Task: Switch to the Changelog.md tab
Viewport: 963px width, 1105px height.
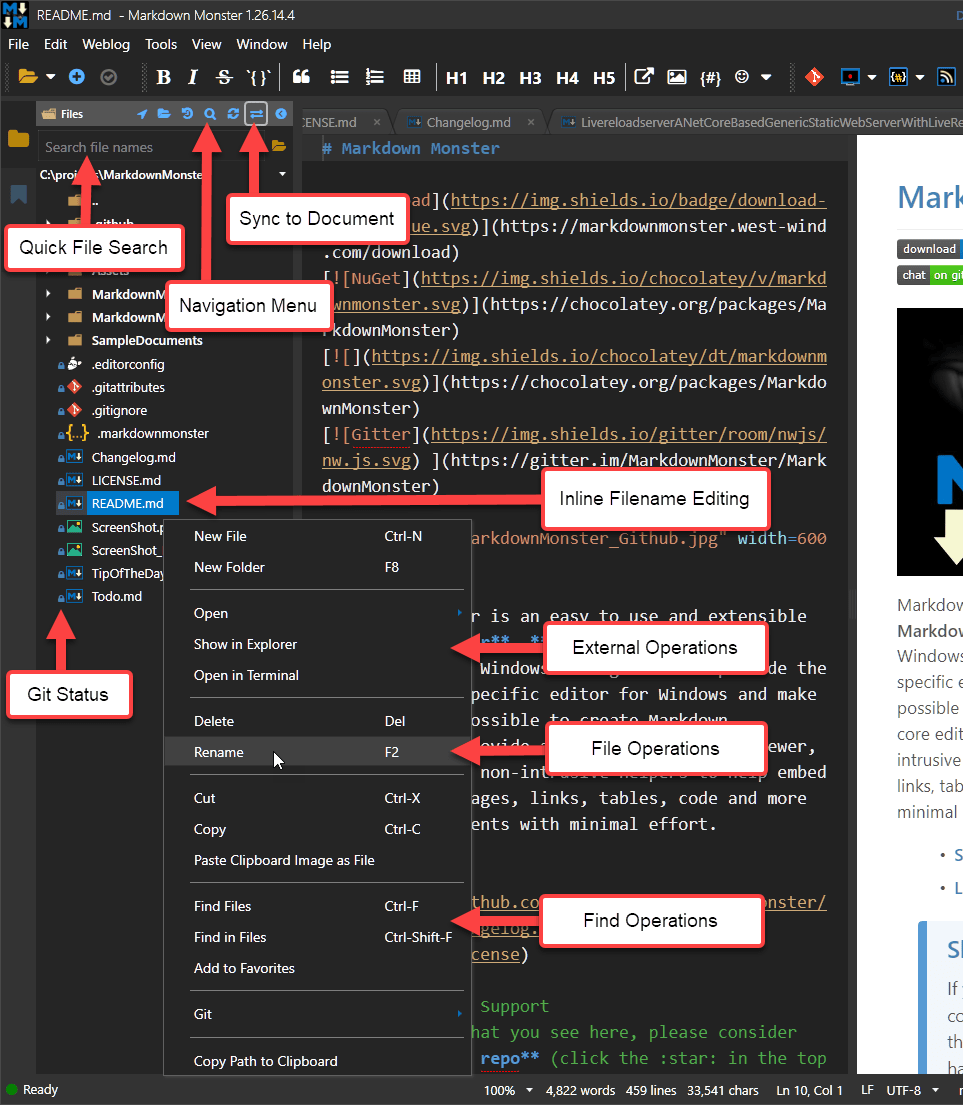Action: point(468,123)
